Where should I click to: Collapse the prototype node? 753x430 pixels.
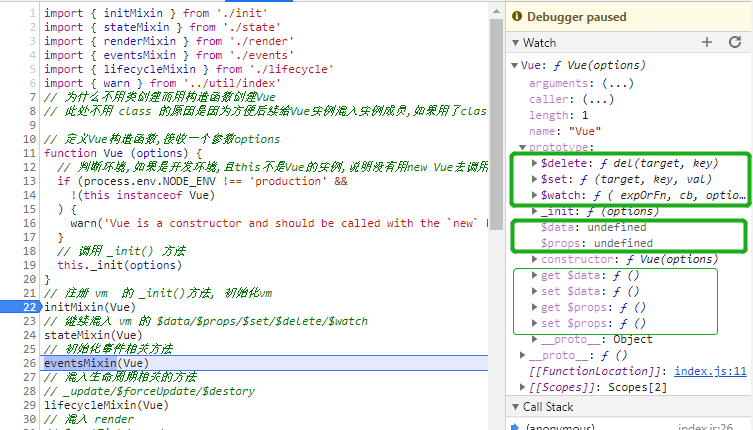[522, 147]
